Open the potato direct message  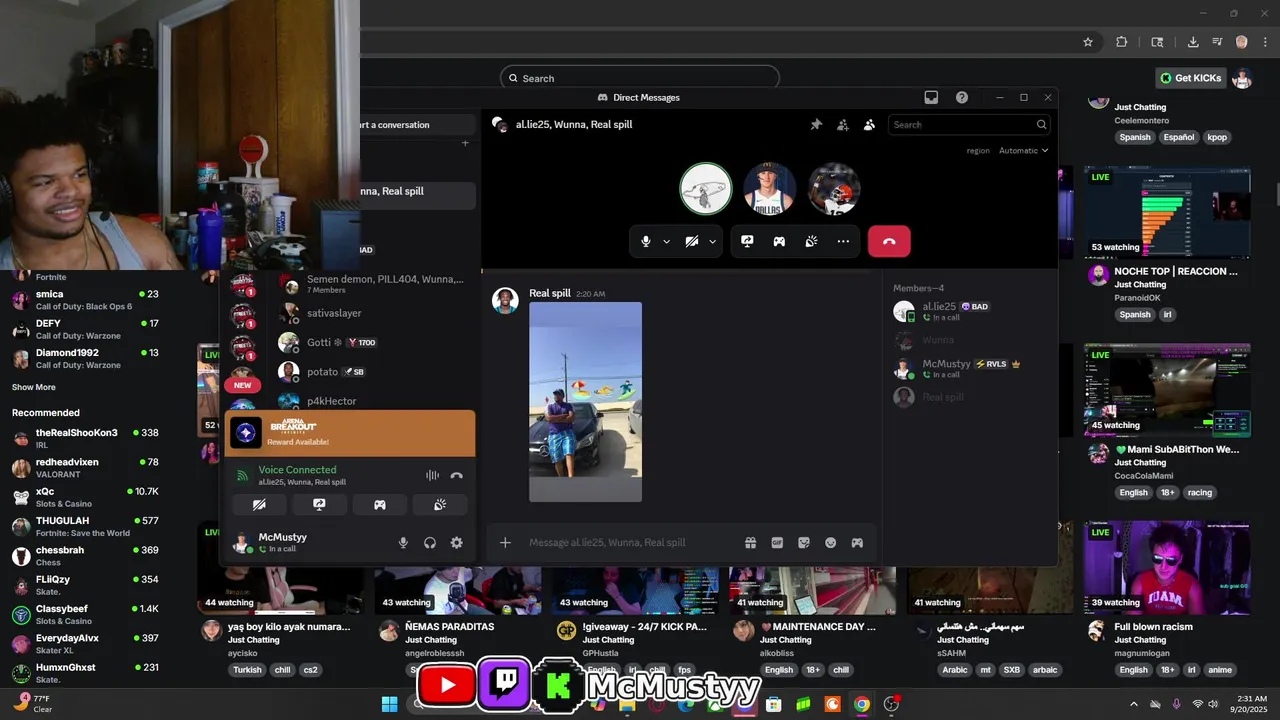click(374, 371)
